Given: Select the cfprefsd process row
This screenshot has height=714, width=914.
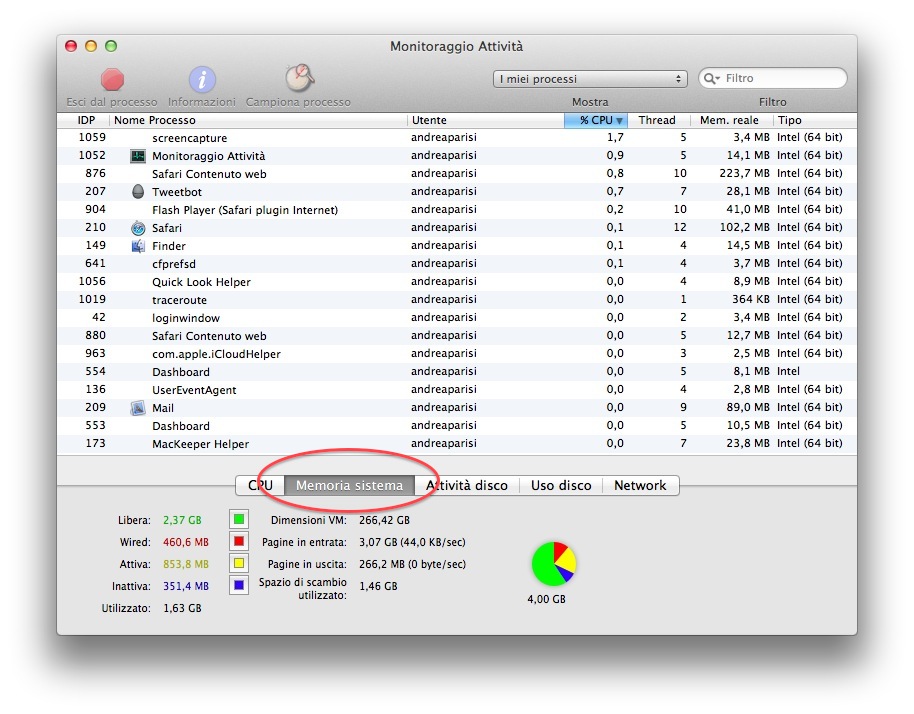Looking at the screenshot, I should 457,263.
